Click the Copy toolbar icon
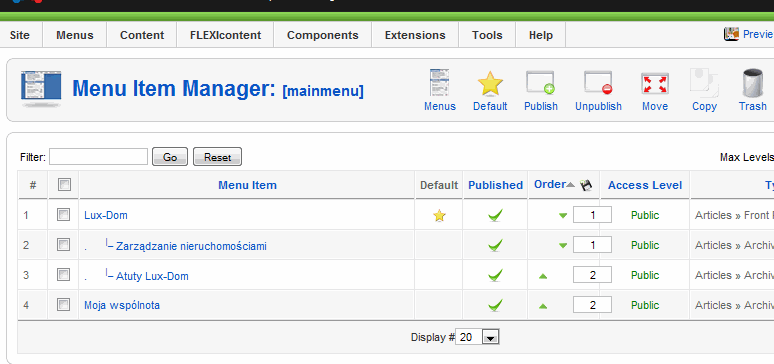This screenshot has width=774, height=364. point(704,82)
